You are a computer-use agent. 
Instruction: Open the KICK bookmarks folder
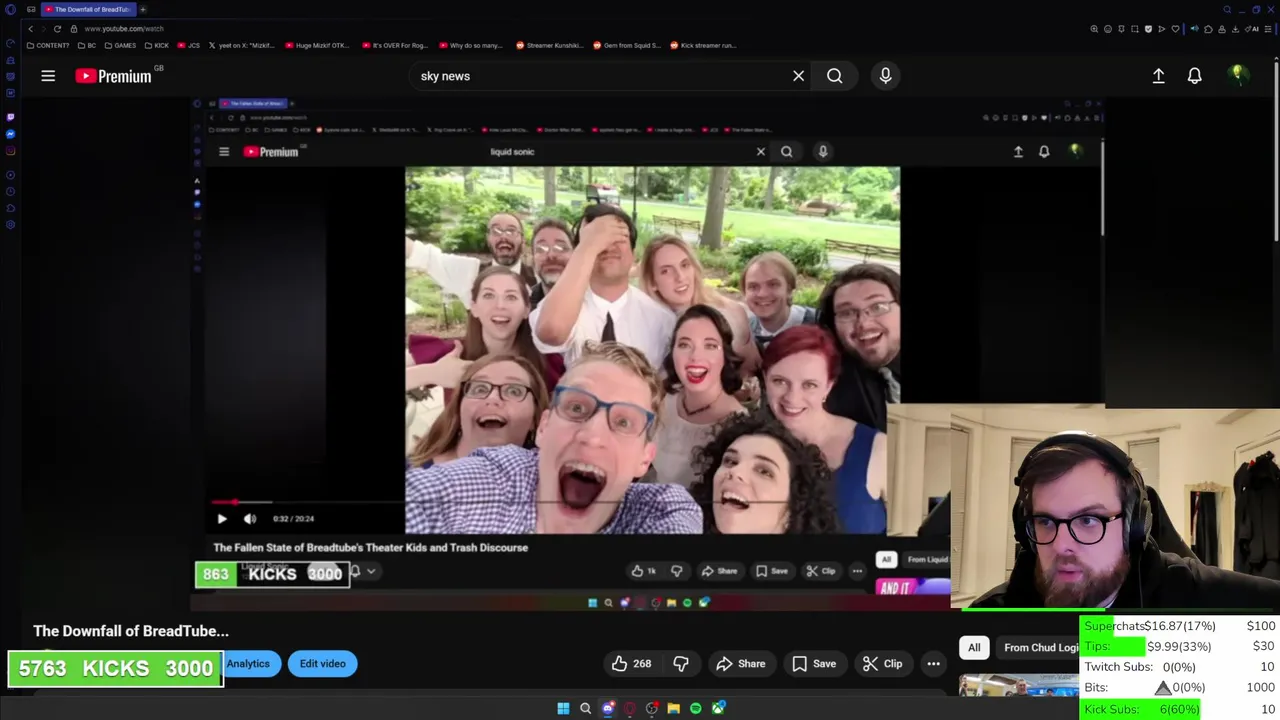(157, 45)
